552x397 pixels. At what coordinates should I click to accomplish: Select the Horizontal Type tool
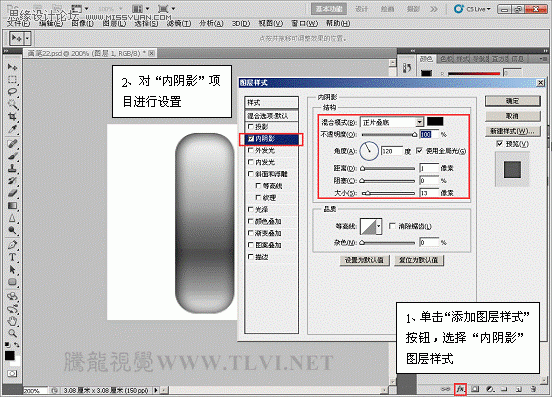coord(12,257)
